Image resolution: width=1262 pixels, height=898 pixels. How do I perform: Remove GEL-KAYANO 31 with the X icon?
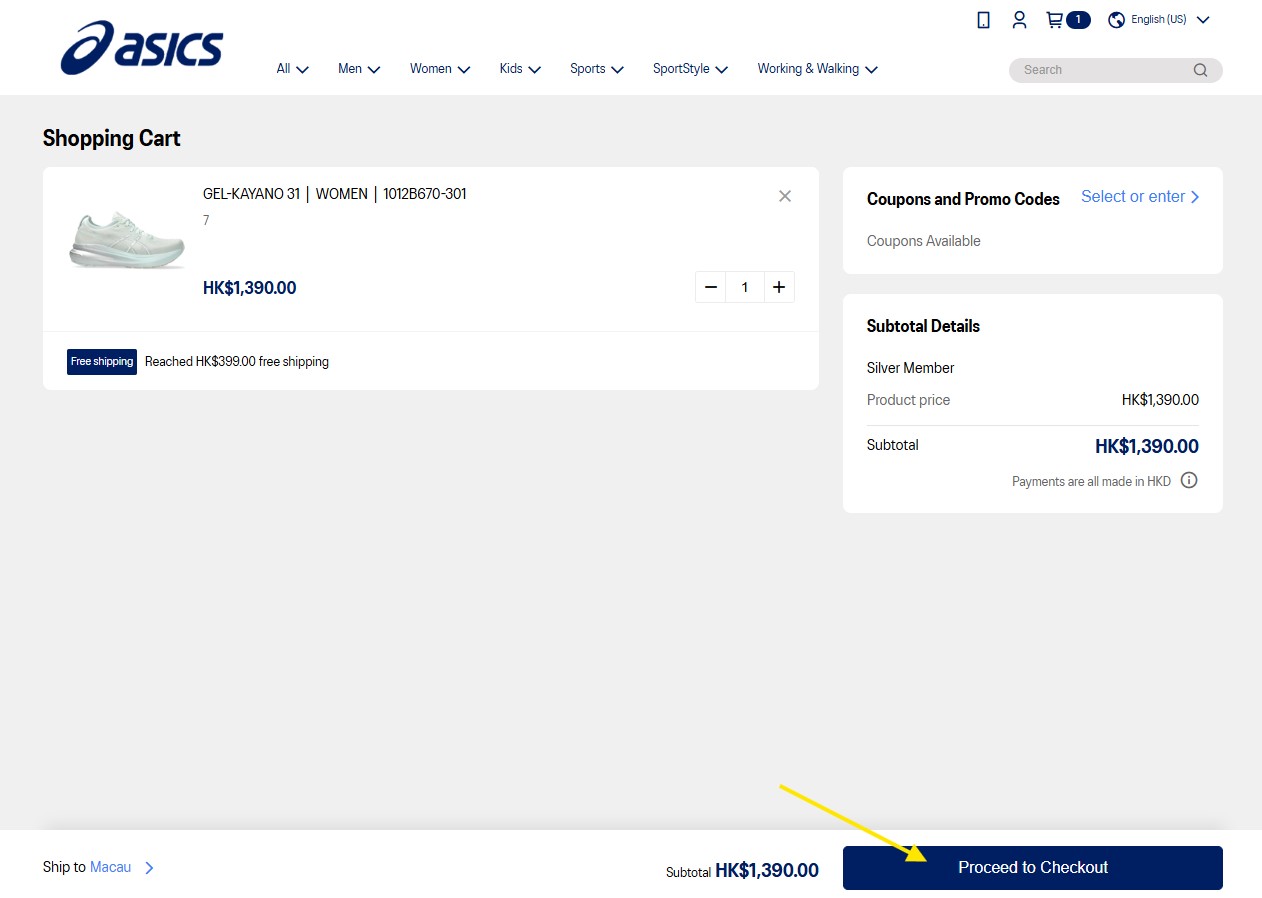coord(785,196)
